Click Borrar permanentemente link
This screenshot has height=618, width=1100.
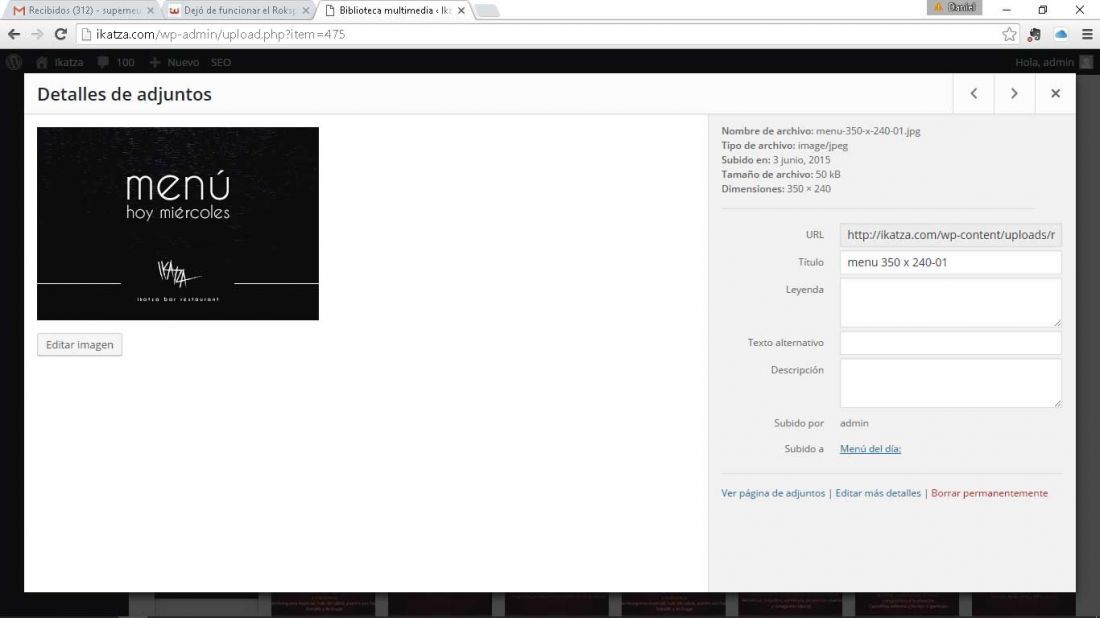point(989,493)
